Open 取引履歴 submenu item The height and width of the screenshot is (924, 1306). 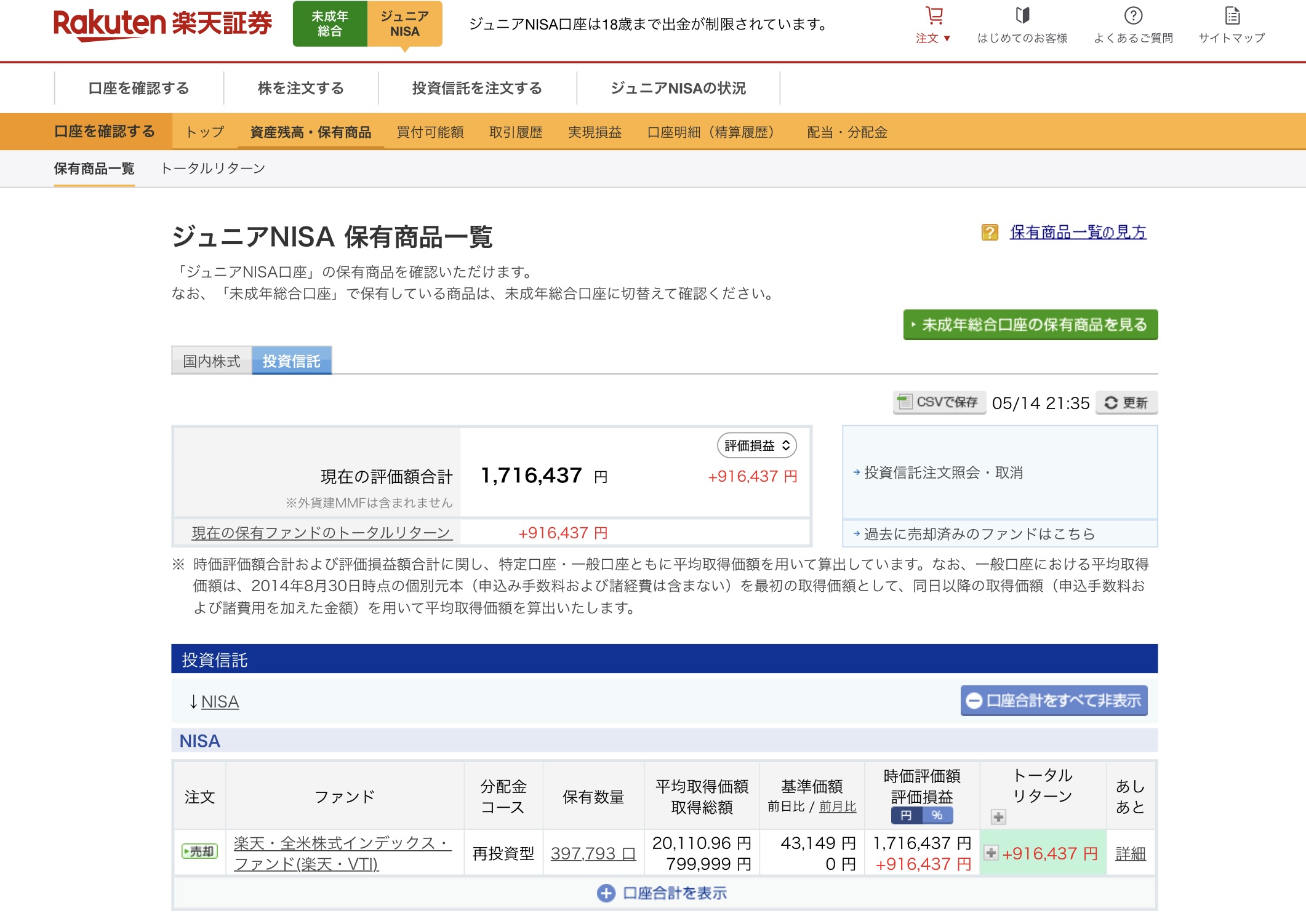coord(516,132)
